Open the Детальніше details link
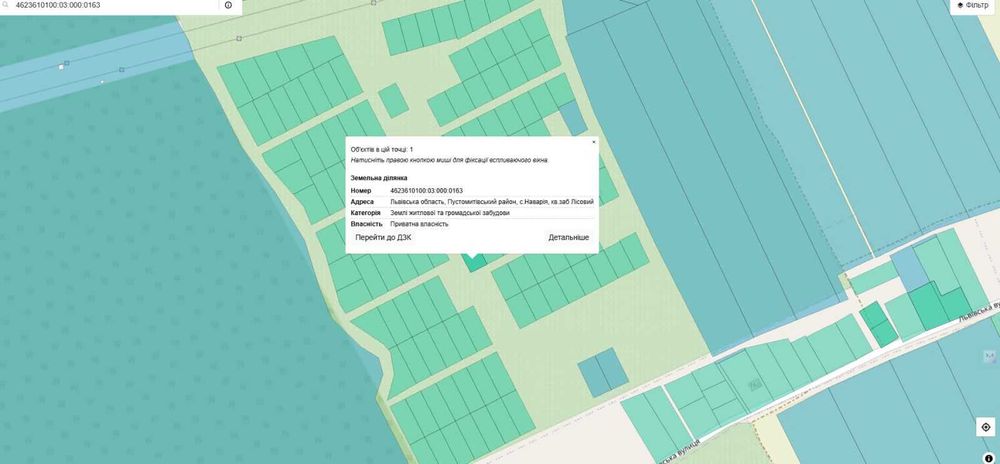 click(569, 237)
